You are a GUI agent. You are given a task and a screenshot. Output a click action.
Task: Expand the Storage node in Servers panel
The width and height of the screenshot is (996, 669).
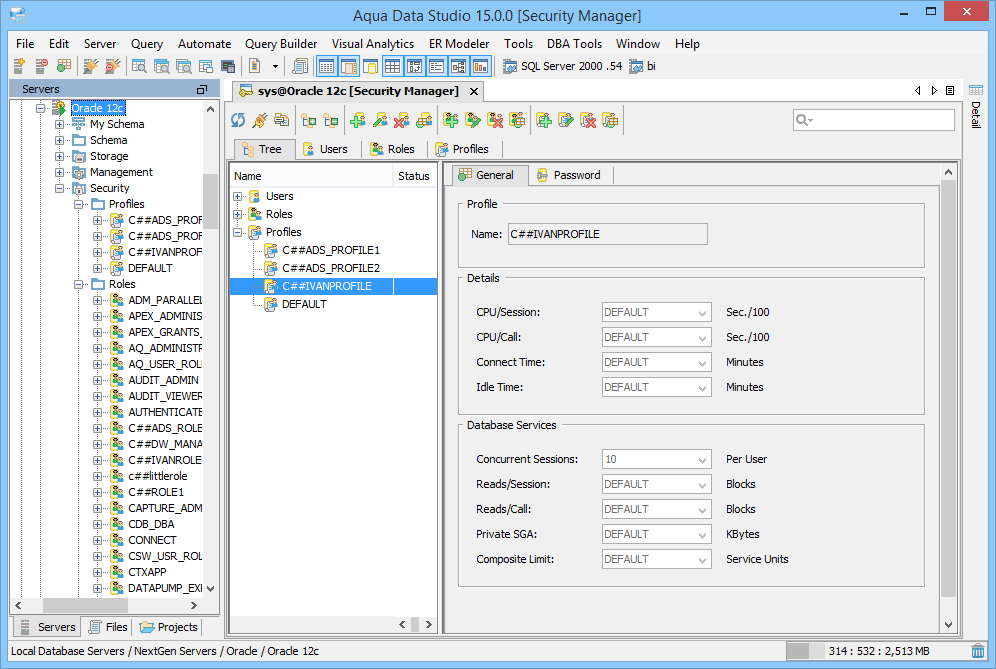[x=59, y=156]
